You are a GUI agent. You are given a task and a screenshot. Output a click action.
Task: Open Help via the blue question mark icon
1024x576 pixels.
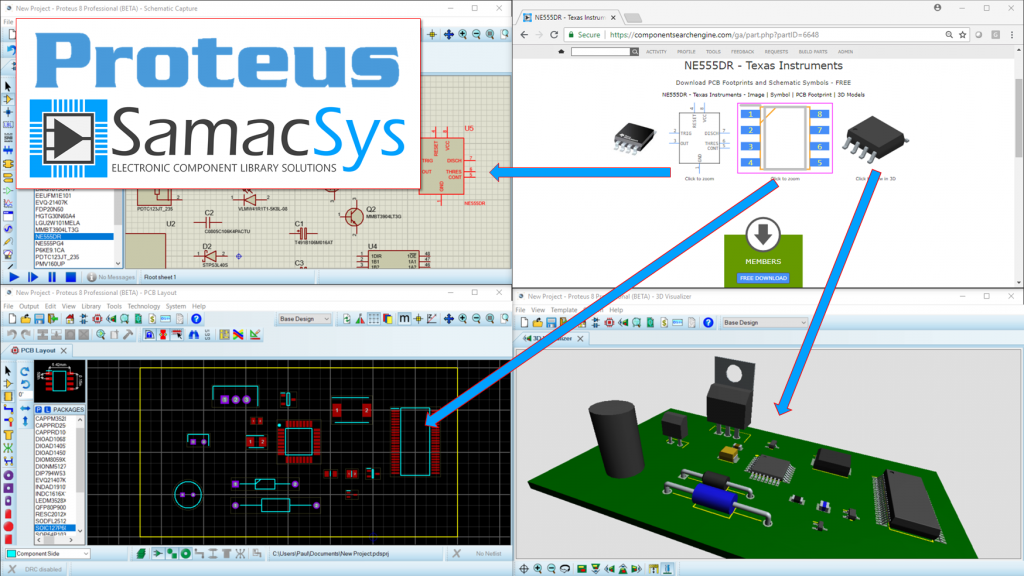click(x=196, y=318)
